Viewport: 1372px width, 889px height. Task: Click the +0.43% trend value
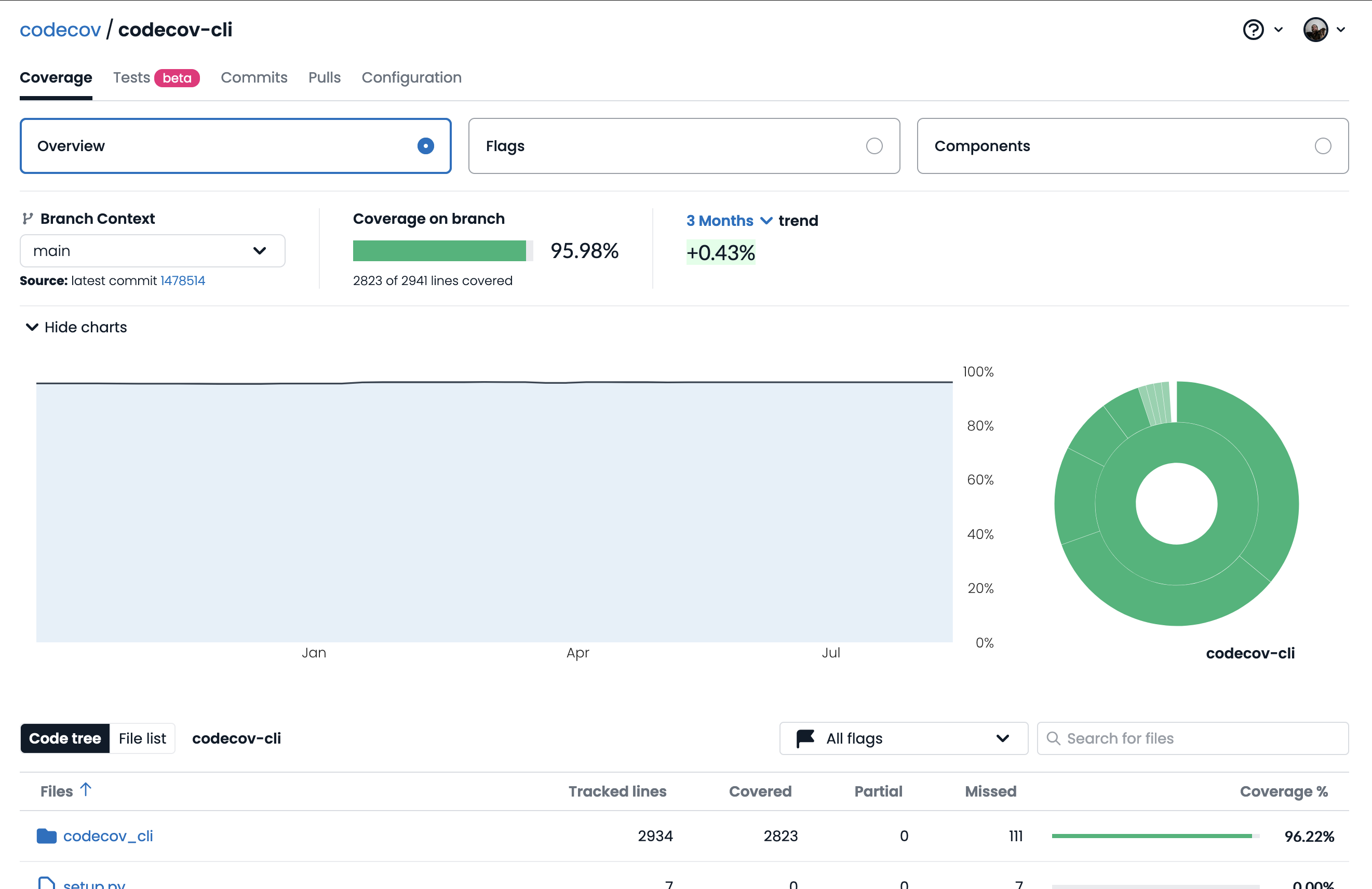point(721,252)
